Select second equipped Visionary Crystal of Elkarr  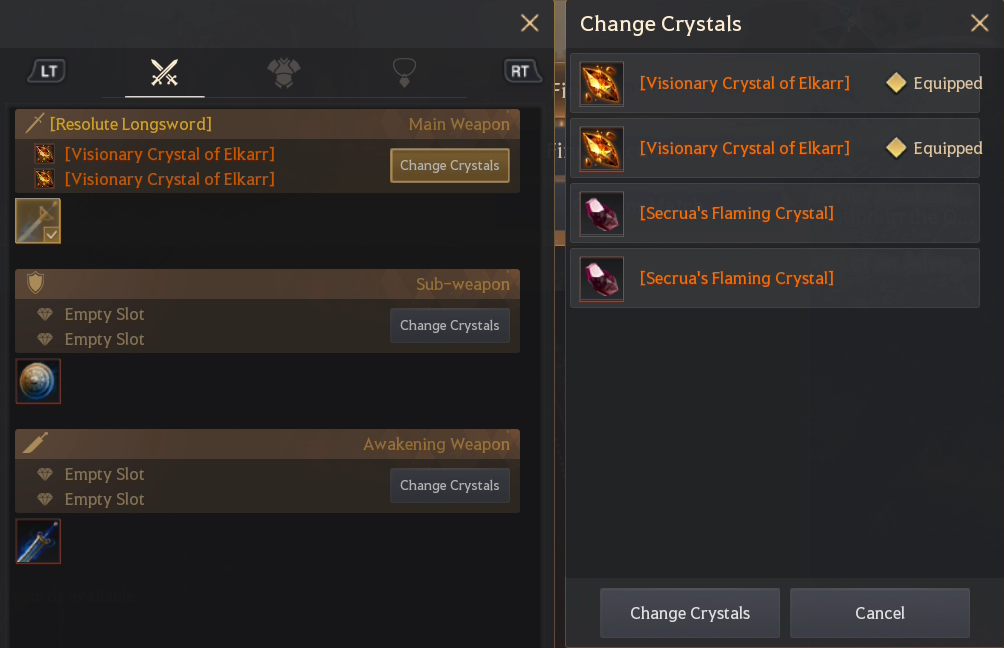coord(775,148)
